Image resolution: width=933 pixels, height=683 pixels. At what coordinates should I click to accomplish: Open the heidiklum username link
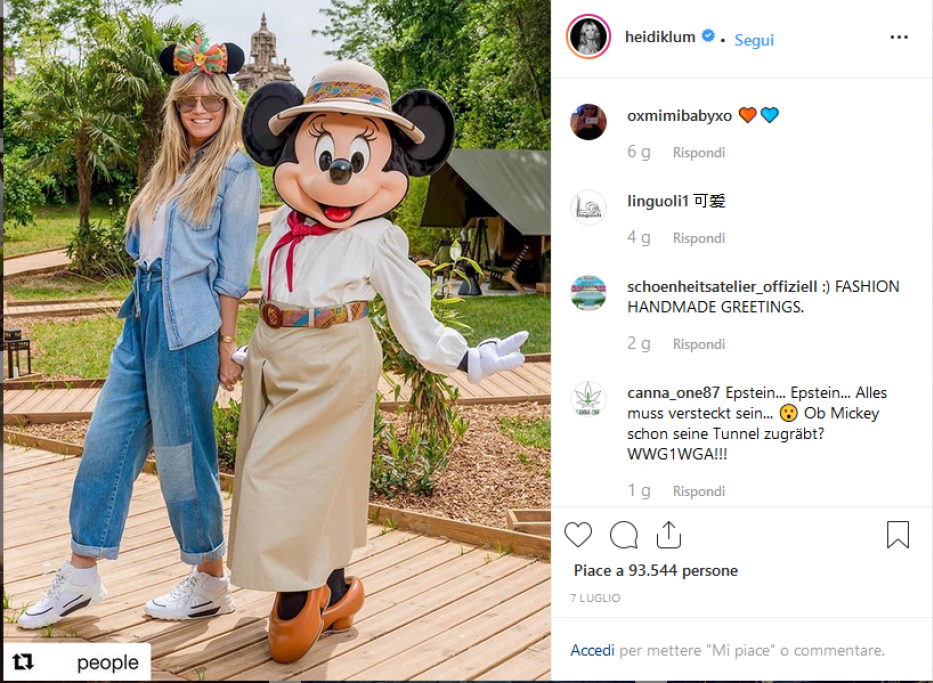pyautogui.click(x=660, y=37)
